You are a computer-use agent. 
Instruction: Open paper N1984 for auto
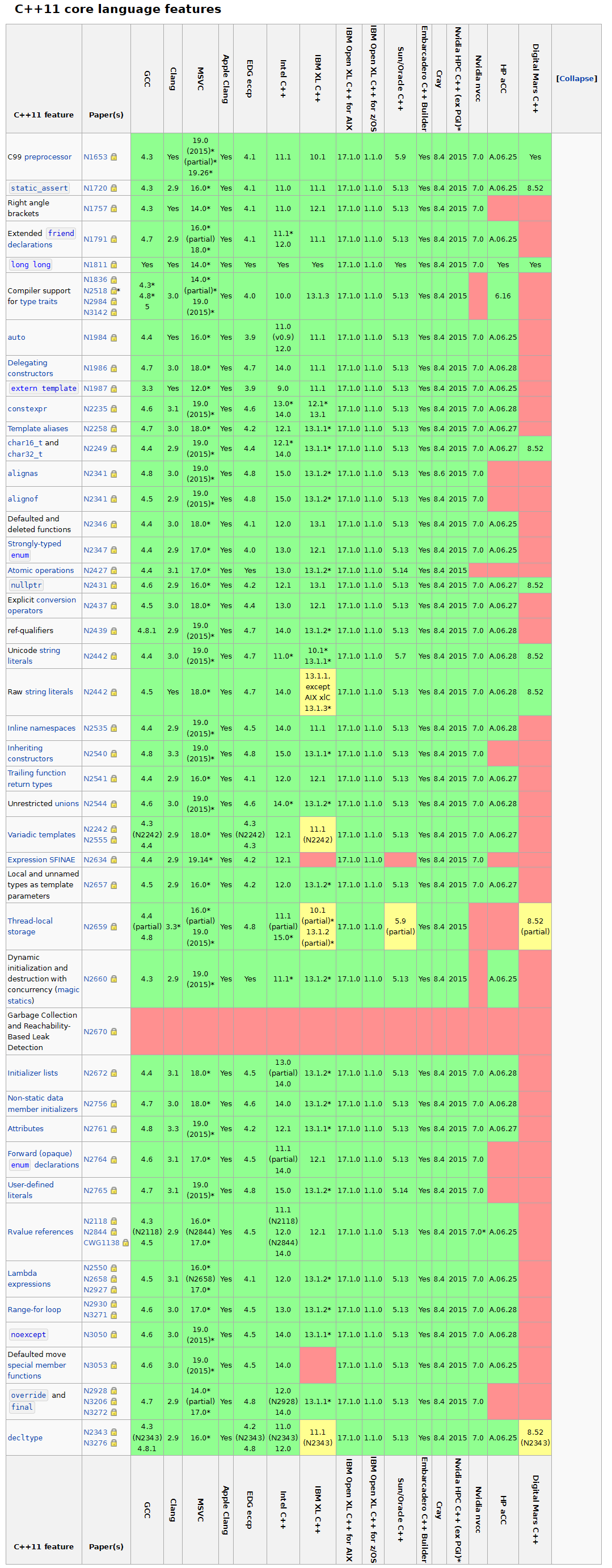[x=95, y=337]
